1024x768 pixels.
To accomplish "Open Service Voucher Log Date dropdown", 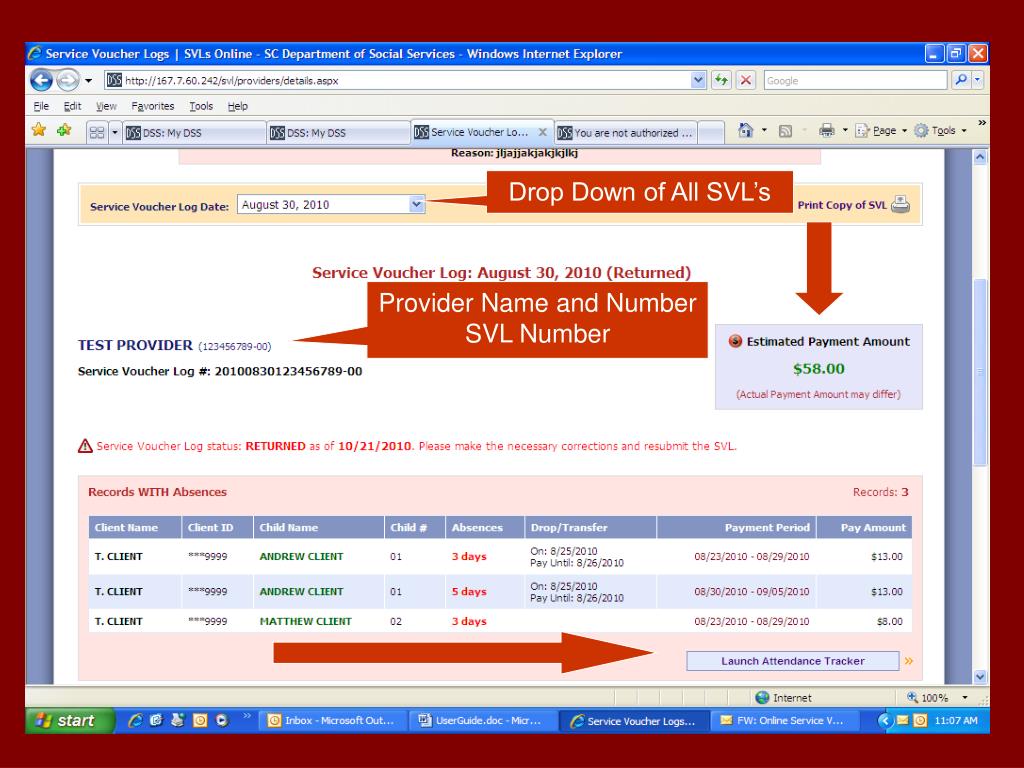I will pyautogui.click(x=417, y=204).
